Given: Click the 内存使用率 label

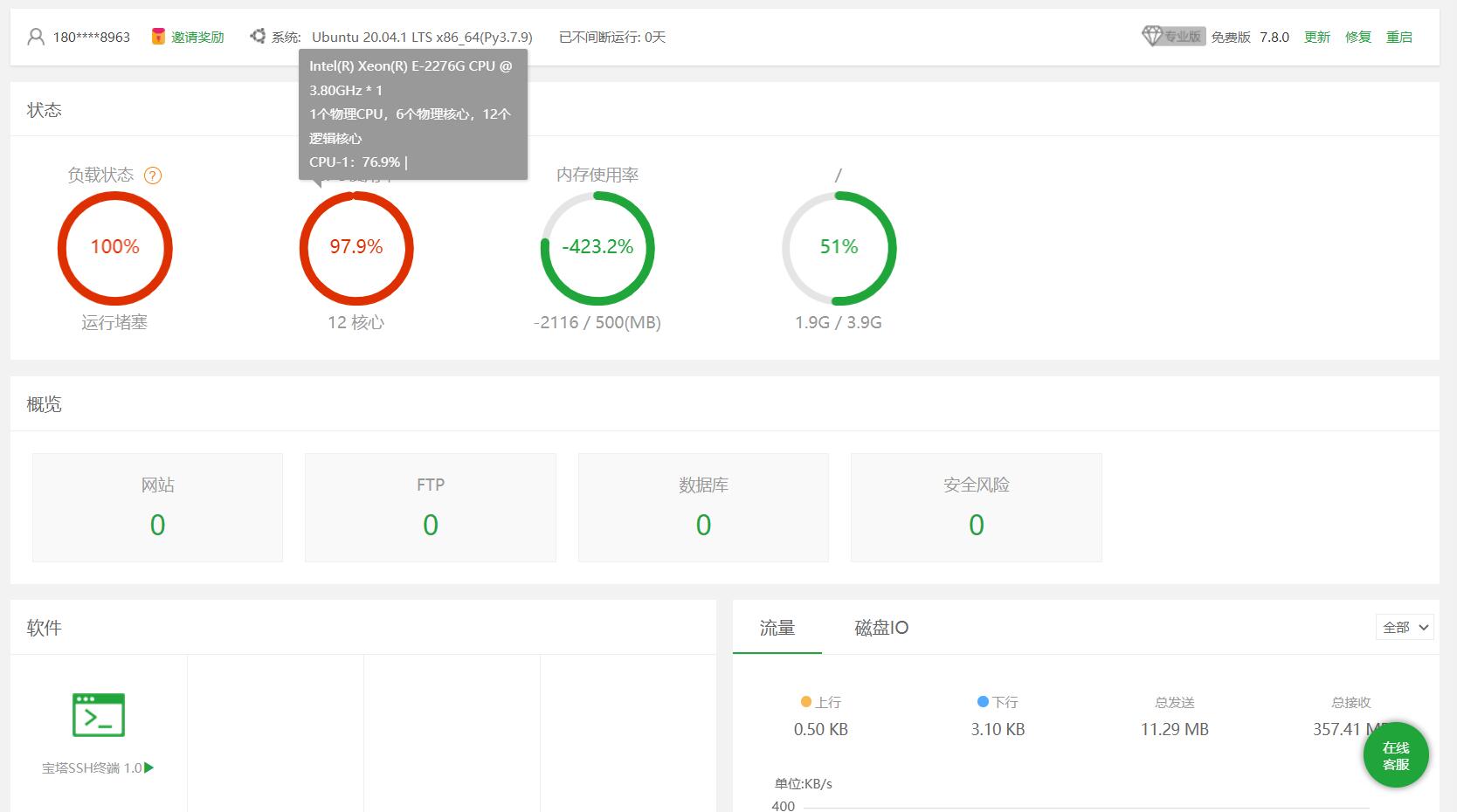Looking at the screenshot, I should [x=597, y=175].
